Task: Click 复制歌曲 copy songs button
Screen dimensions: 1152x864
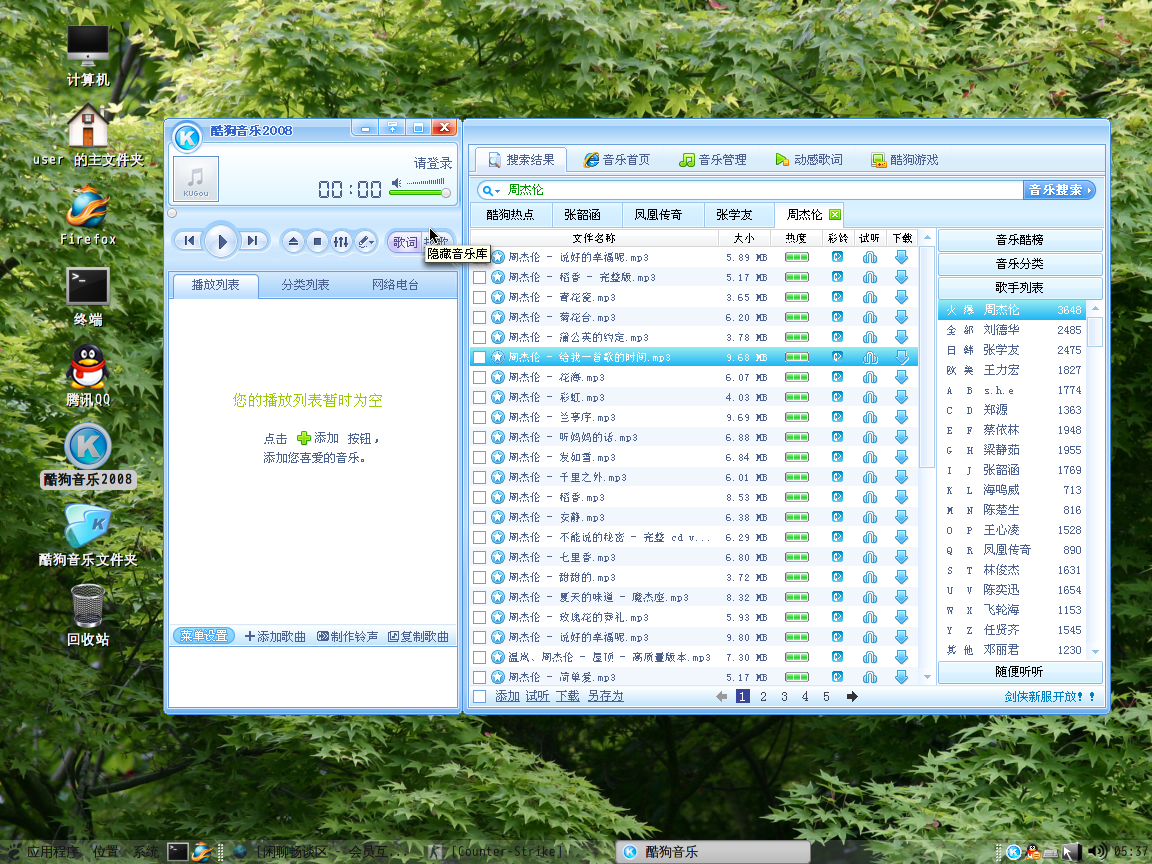Action: [418, 636]
